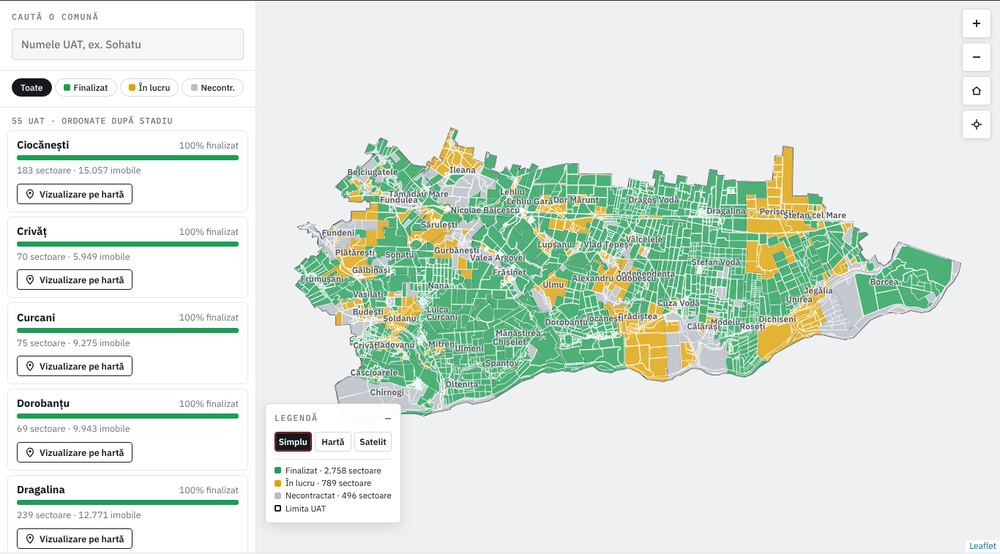Click the Mânăstirea label on map
This screenshot has height=554, width=1000.
coord(518,333)
